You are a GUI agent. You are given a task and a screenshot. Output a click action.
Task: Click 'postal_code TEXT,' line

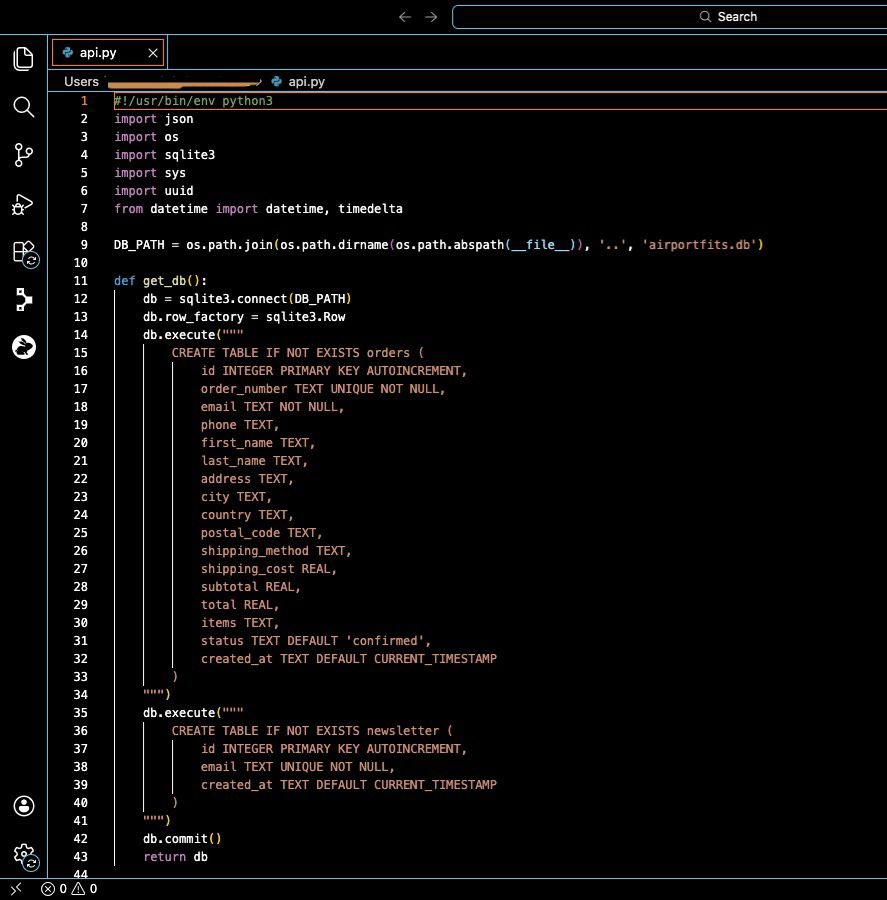pos(261,533)
